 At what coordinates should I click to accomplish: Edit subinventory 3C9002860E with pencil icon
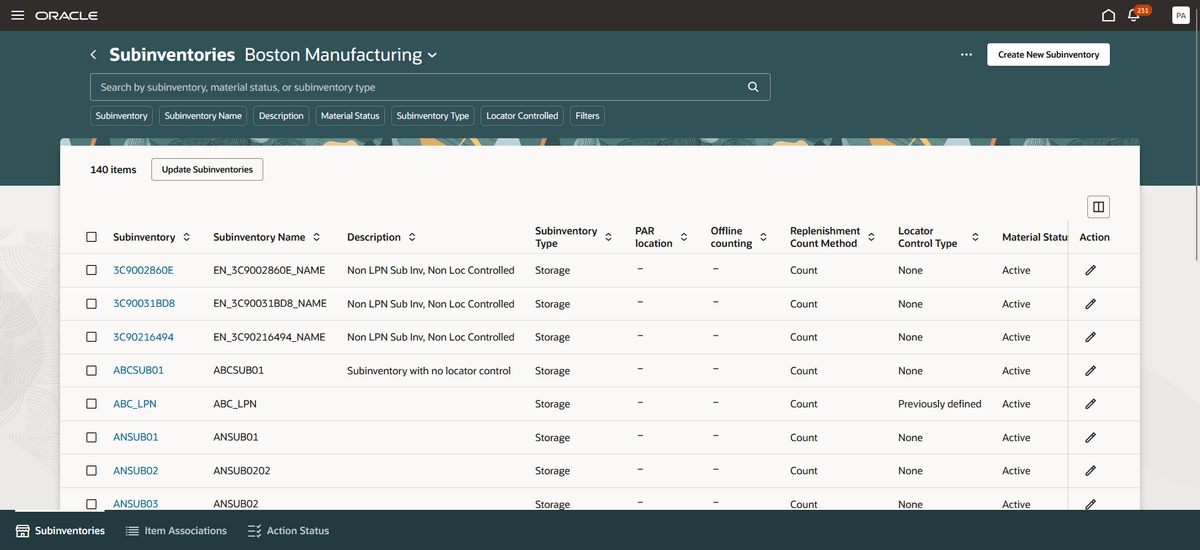tap(1091, 270)
